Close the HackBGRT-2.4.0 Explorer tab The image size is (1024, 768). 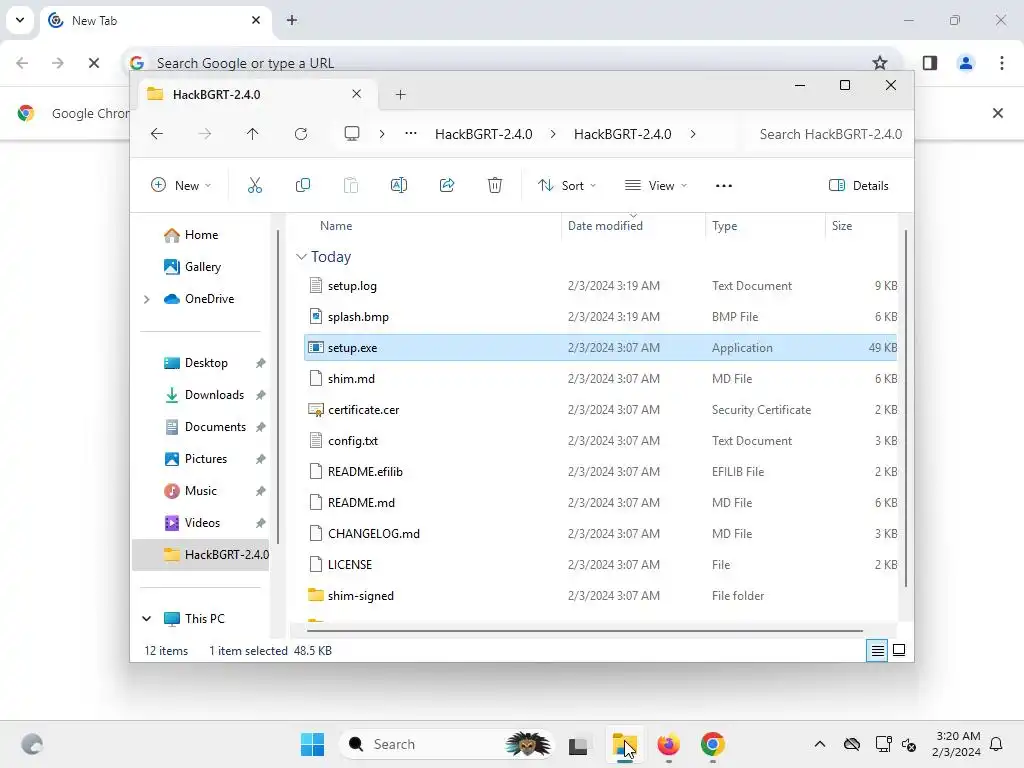click(x=357, y=94)
